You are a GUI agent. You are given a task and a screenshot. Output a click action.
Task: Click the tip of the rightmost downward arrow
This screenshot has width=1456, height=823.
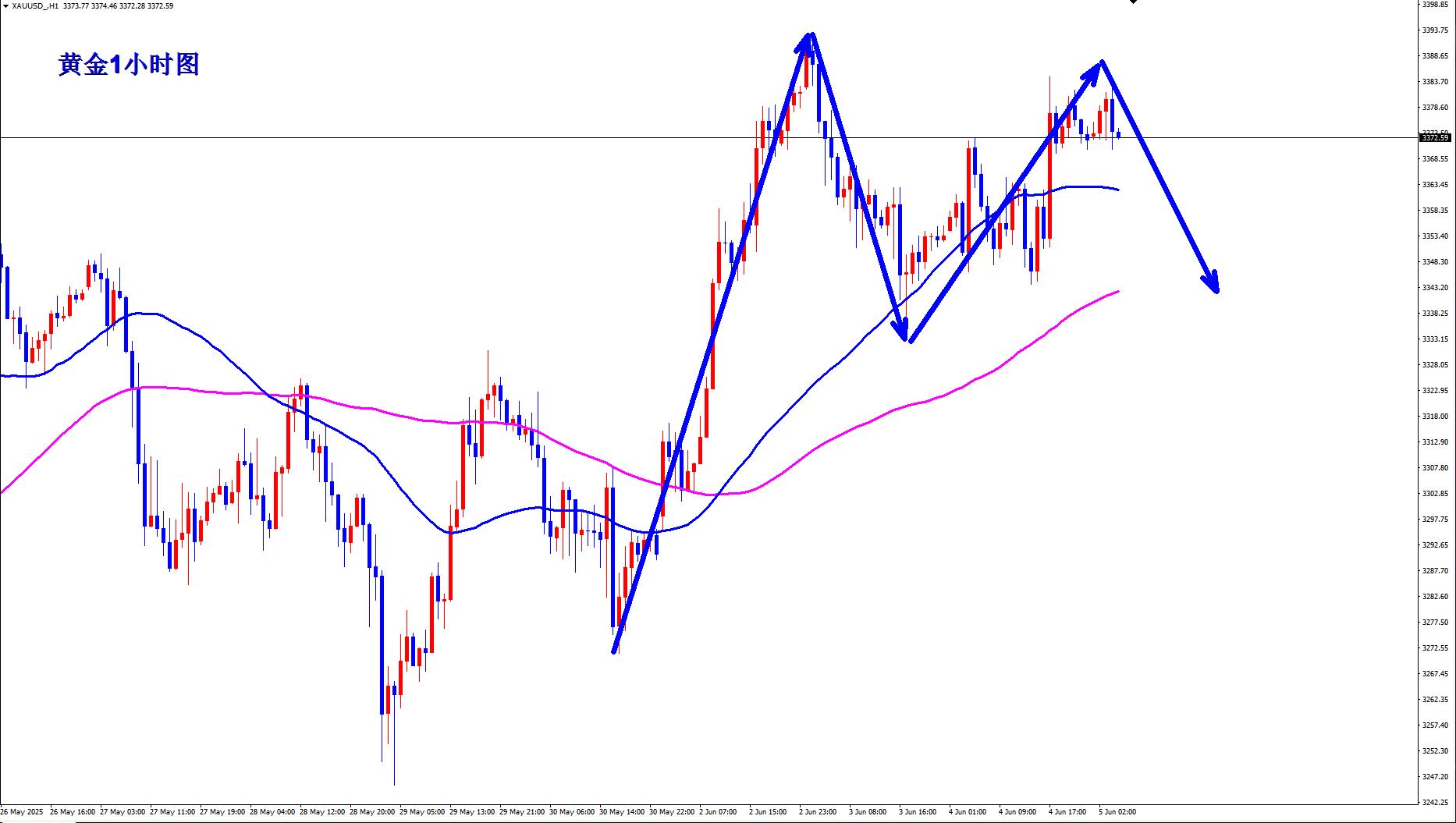[x=1216, y=292]
